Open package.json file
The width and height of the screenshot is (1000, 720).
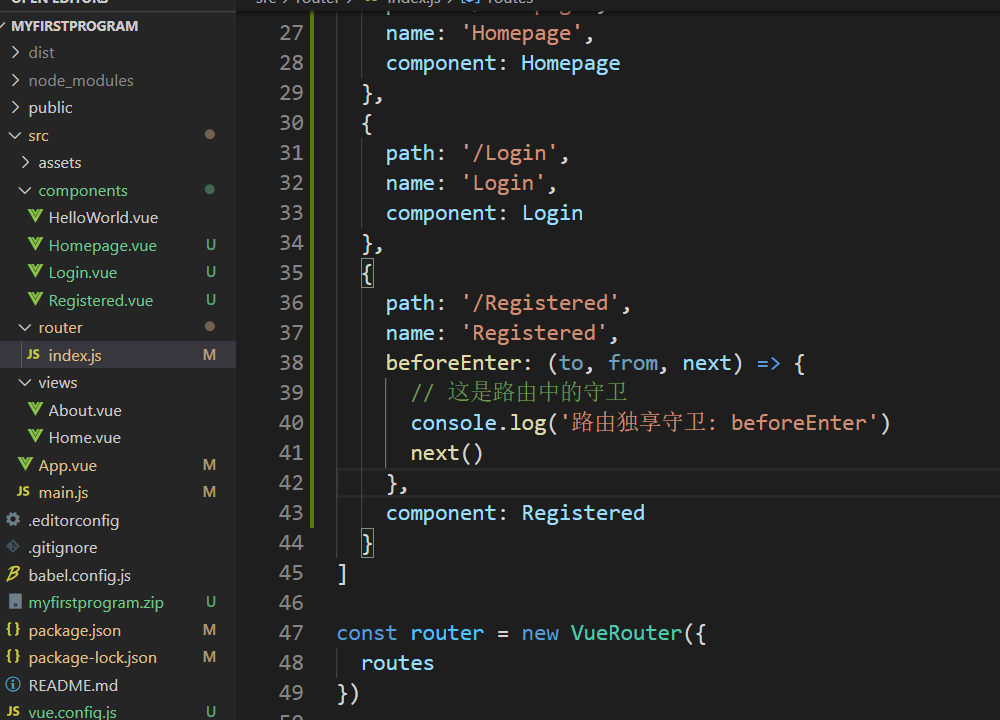pyautogui.click(x=75, y=630)
